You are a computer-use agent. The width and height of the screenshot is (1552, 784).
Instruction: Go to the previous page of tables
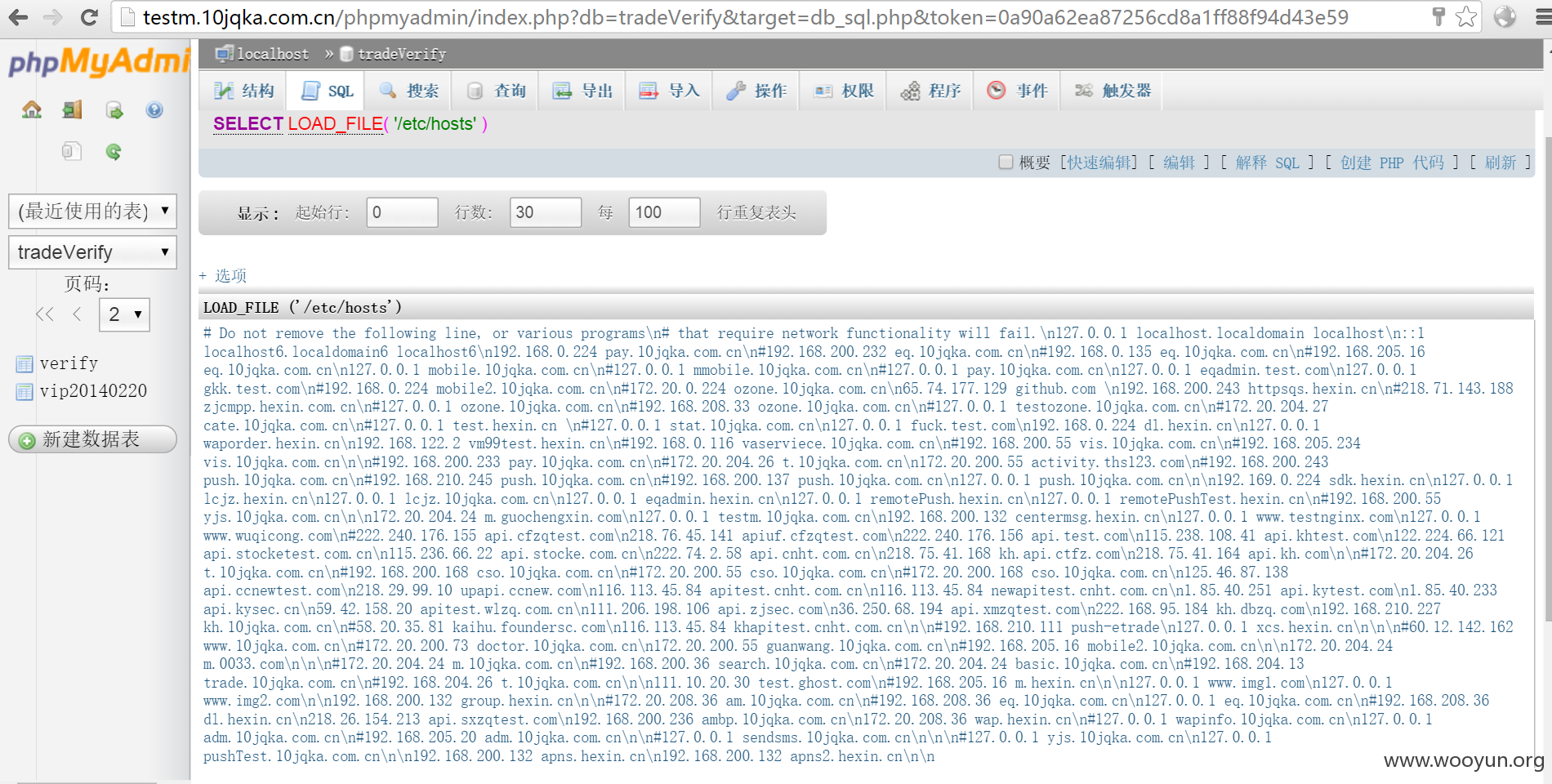click(78, 314)
